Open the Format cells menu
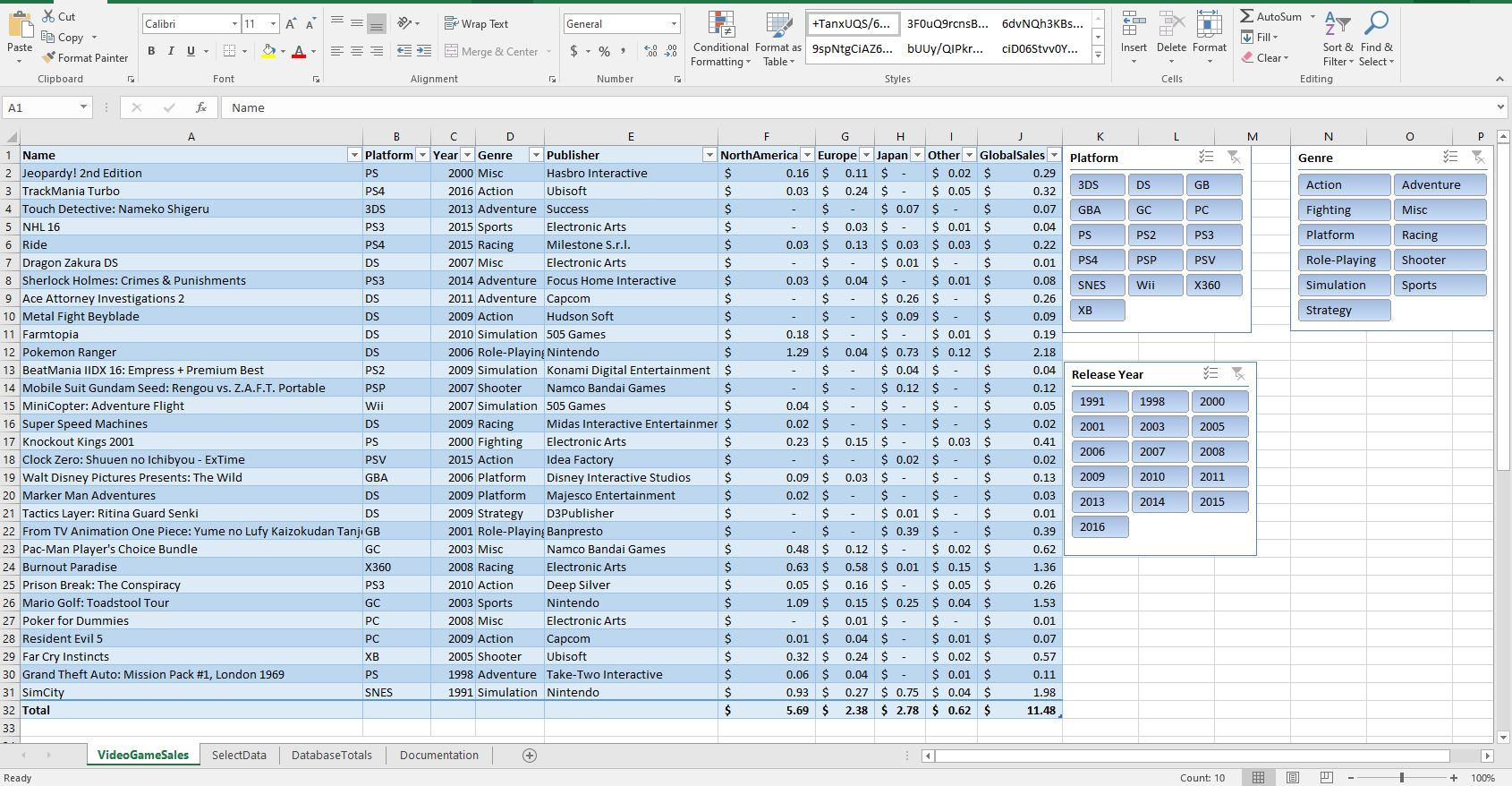Image resolution: width=1512 pixels, height=786 pixels. click(1210, 39)
